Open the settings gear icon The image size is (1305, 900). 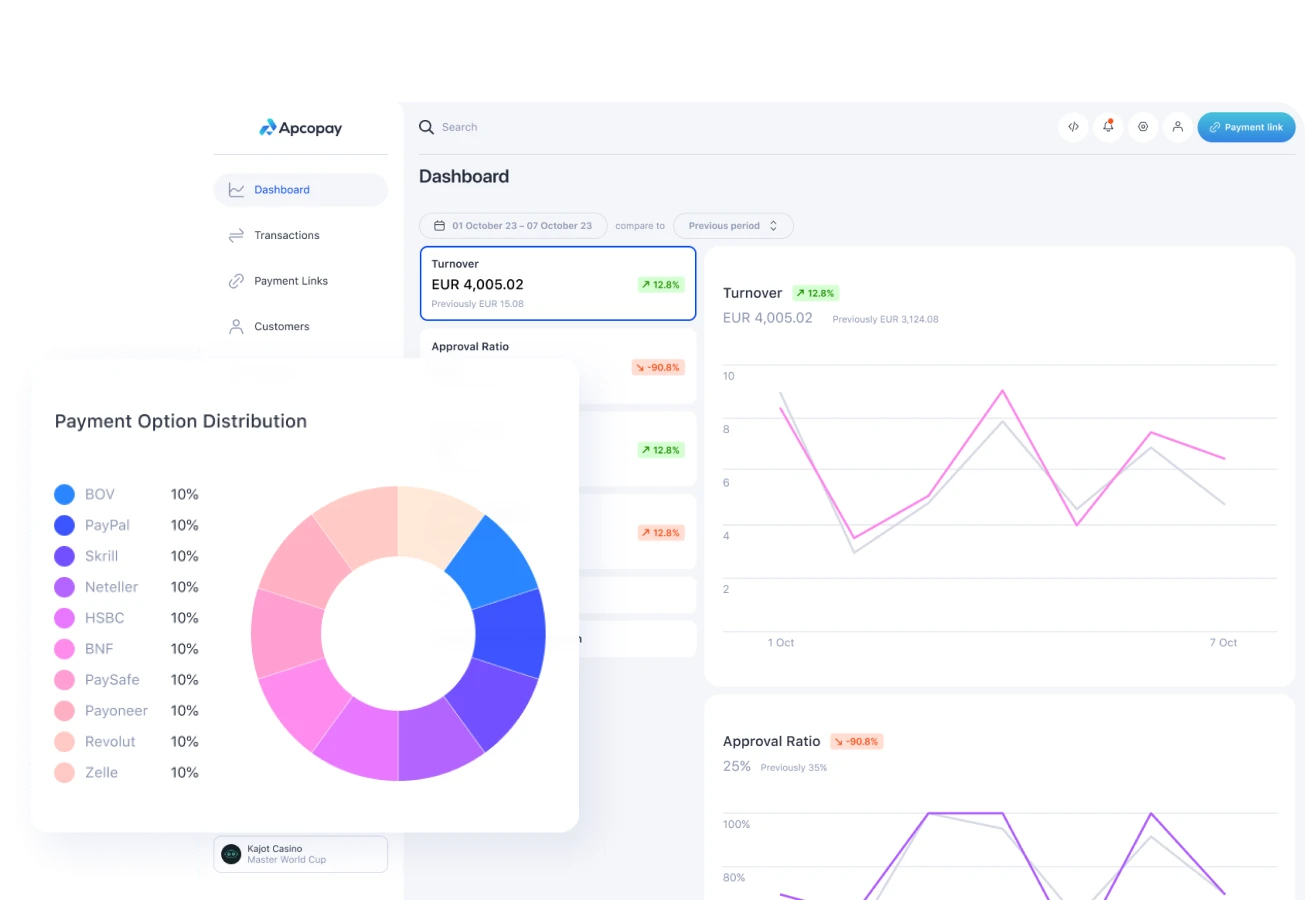tap(1143, 127)
